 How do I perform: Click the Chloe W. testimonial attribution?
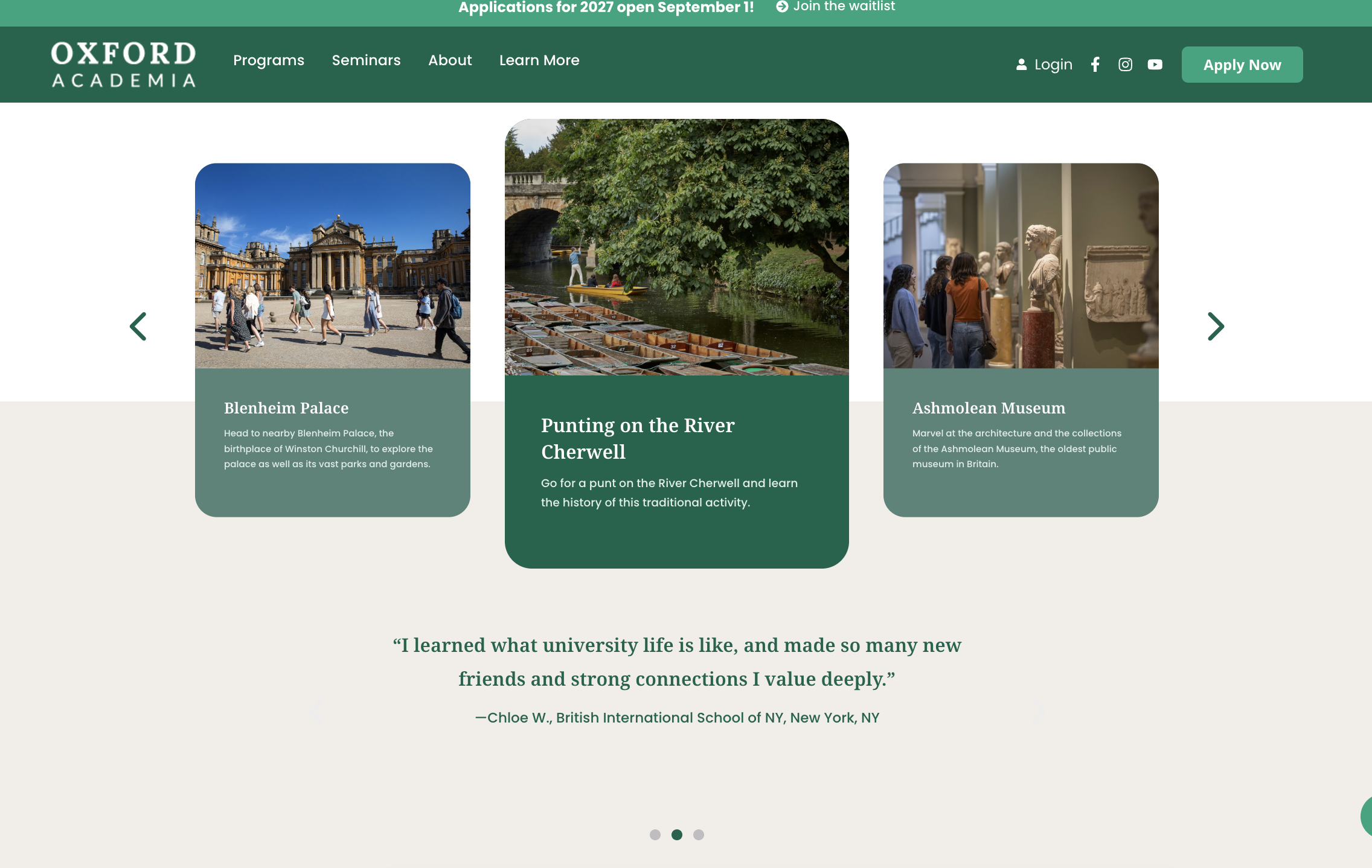[677, 718]
